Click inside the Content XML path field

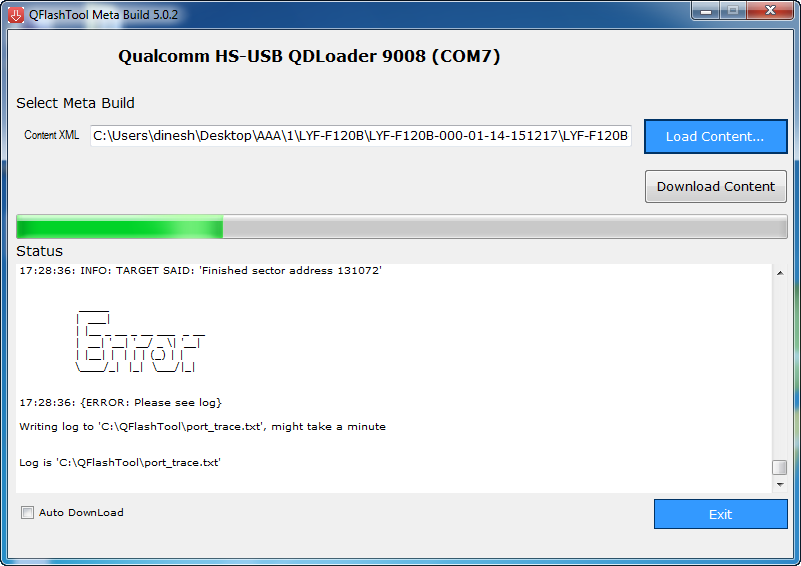pos(361,135)
